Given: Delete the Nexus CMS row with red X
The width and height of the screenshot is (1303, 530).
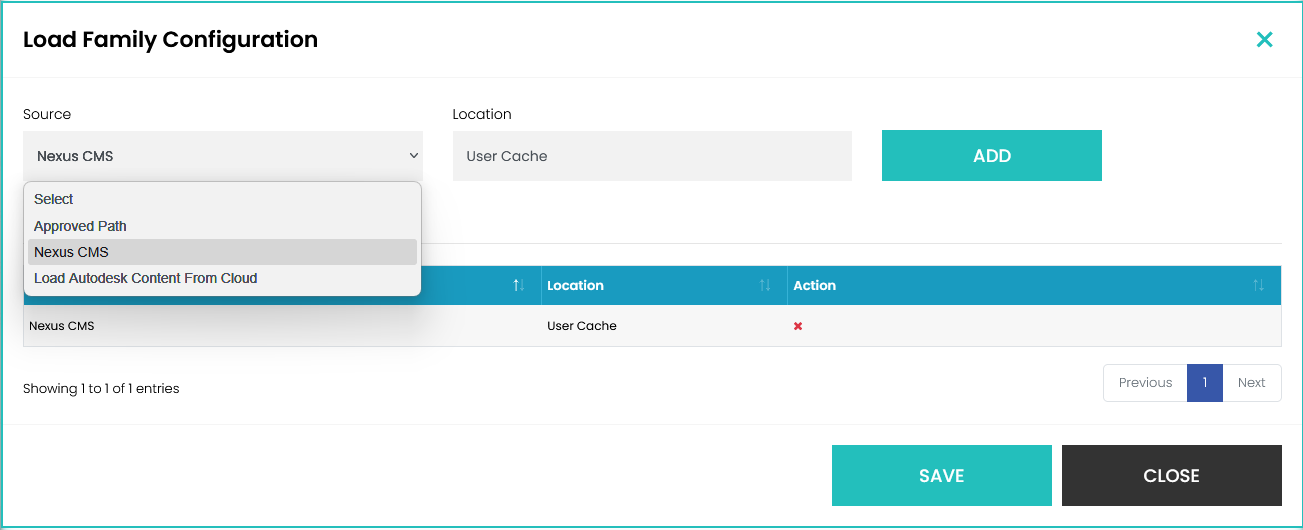Looking at the screenshot, I should tap(798, 326).
